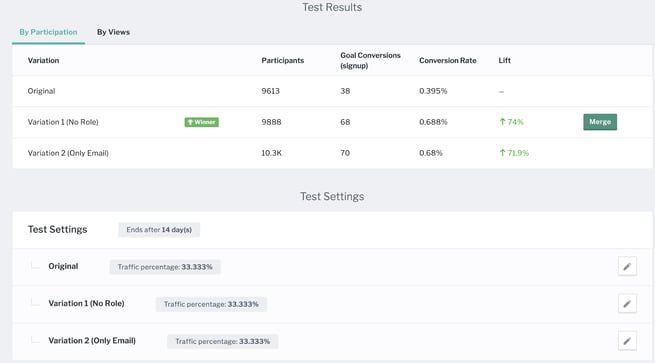Screen dimensions: 655x363
Task: Click the 9613 participants value
Action: click(x=271, y=91)
